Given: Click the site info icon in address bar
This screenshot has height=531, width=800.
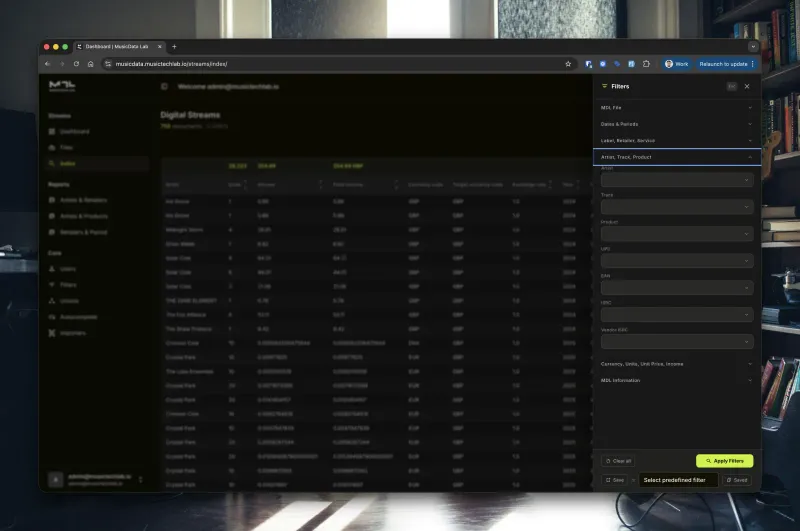Looking at the screenshot, I should point(108,64).
